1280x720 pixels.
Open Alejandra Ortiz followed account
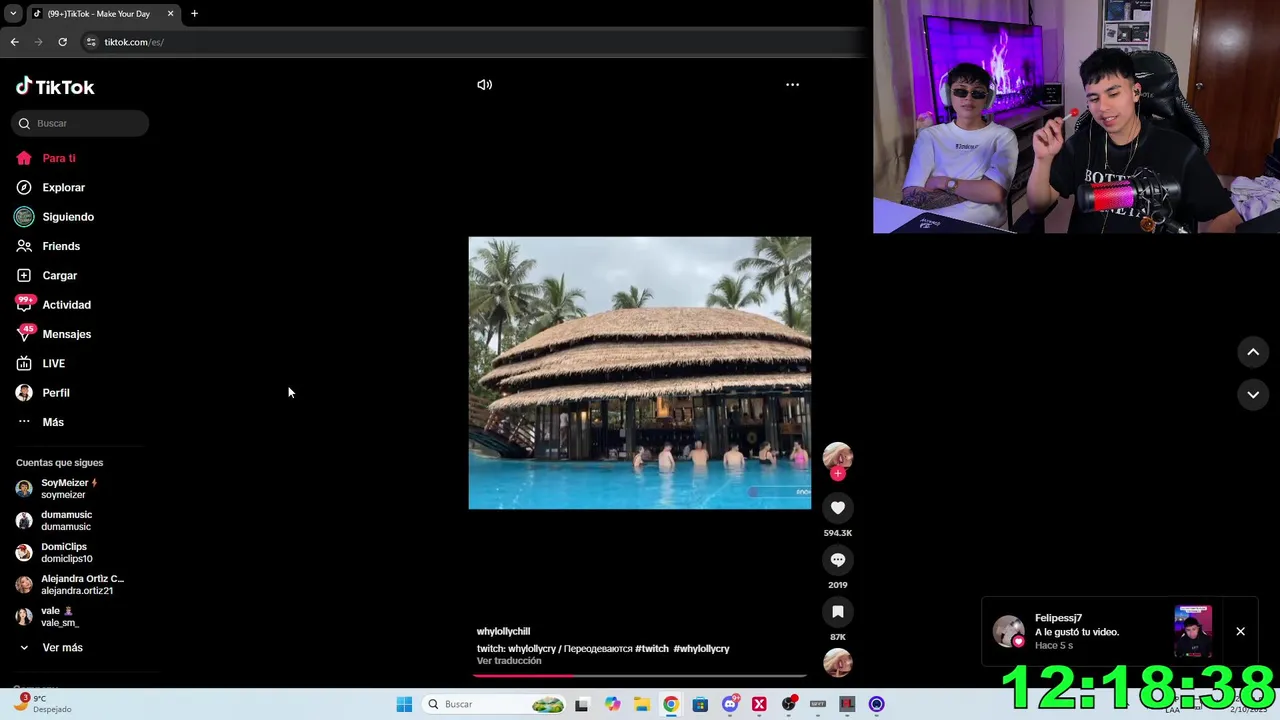click(x=70, y=585)
